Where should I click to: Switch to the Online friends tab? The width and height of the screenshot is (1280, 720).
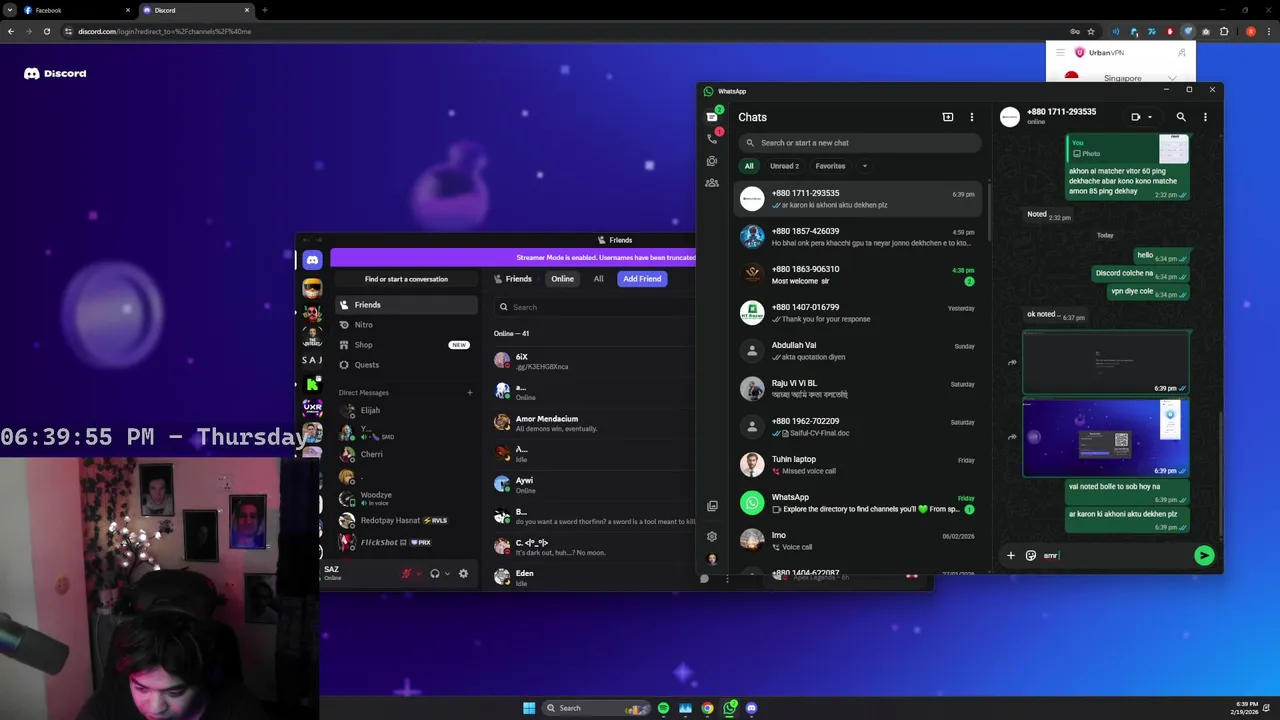pyautogui.click(x=562, y=279)
